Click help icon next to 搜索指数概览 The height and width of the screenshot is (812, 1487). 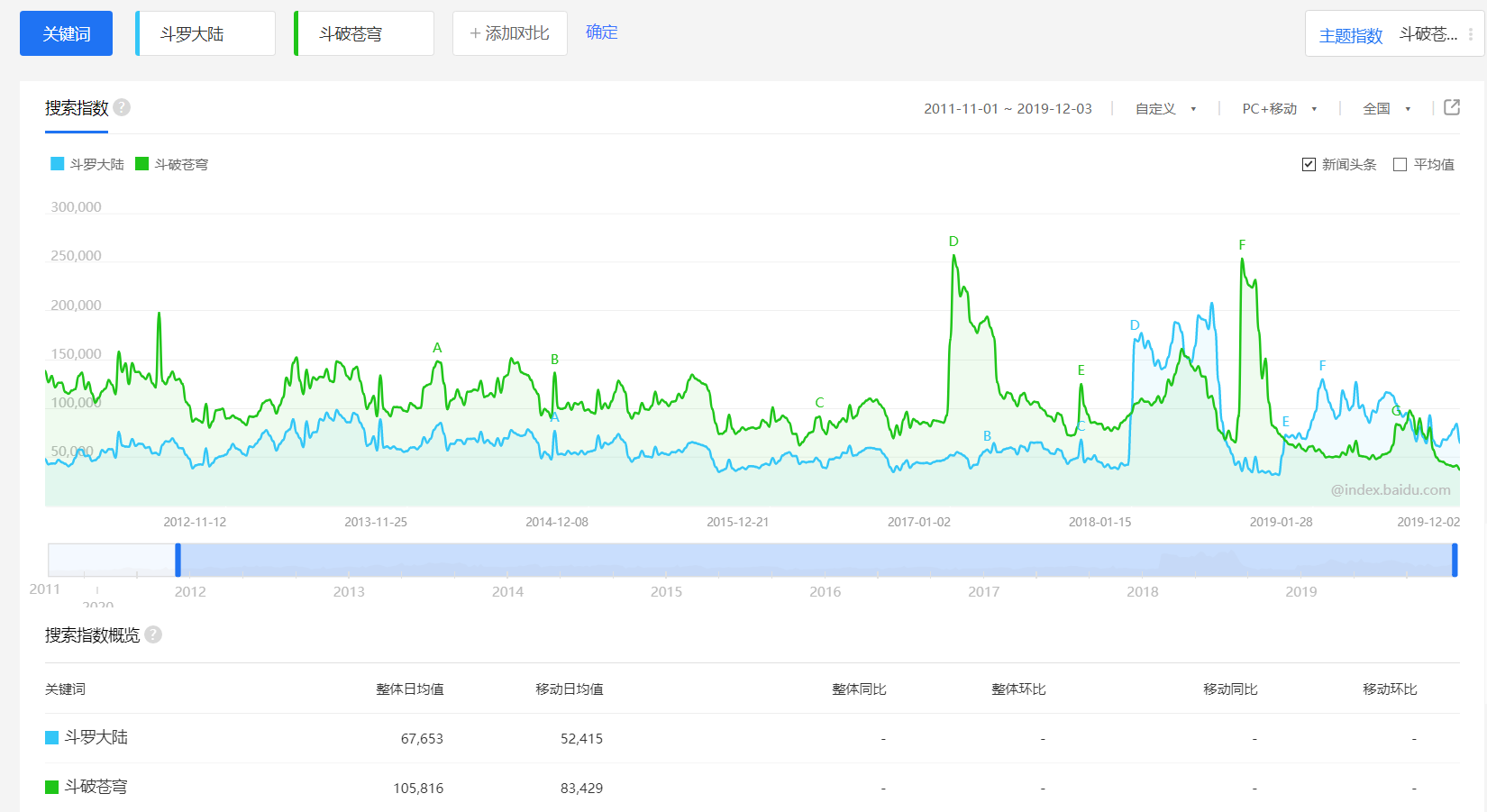click(x=153, y=634)
